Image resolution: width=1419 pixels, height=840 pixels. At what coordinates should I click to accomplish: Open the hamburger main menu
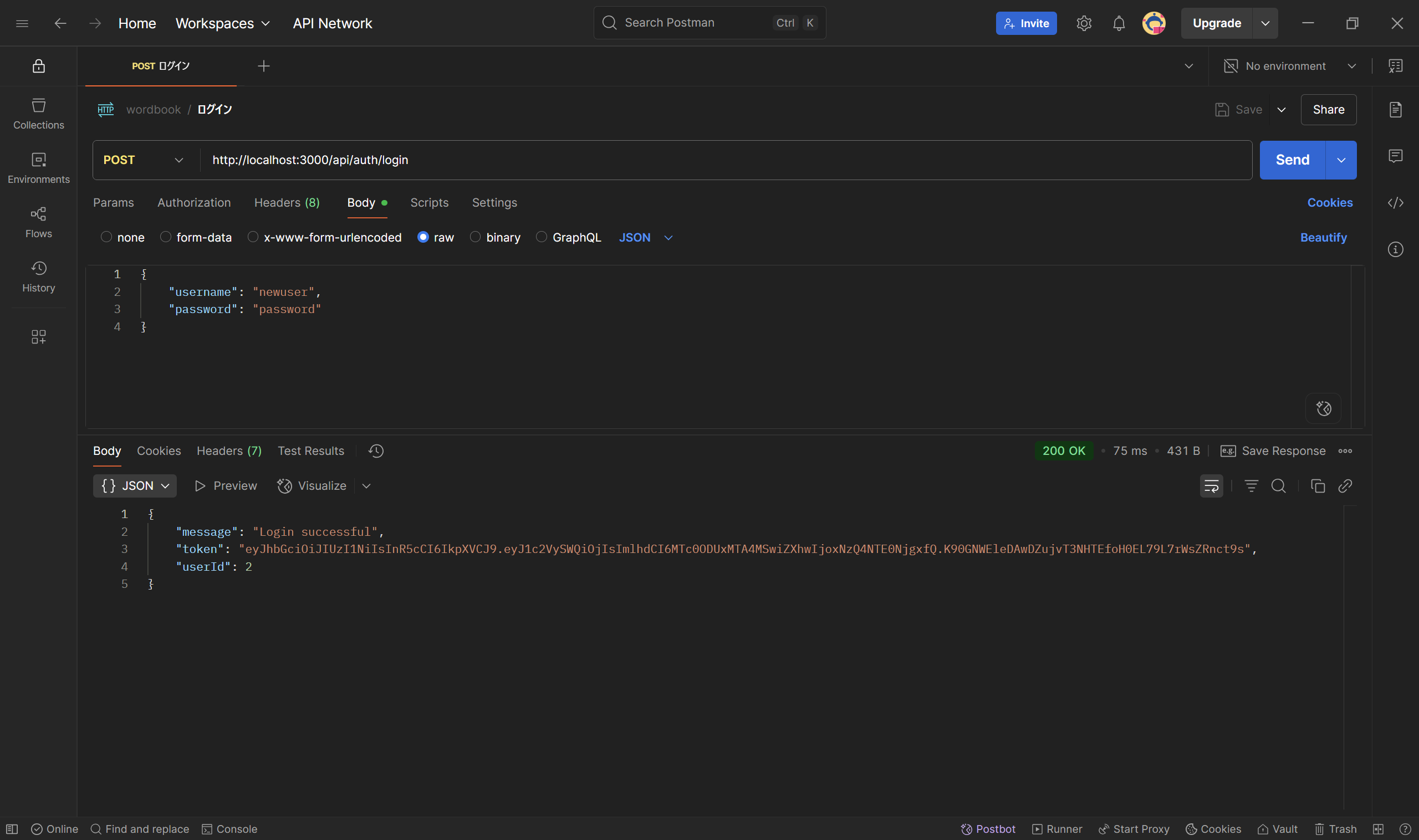(x=22, y=23)
